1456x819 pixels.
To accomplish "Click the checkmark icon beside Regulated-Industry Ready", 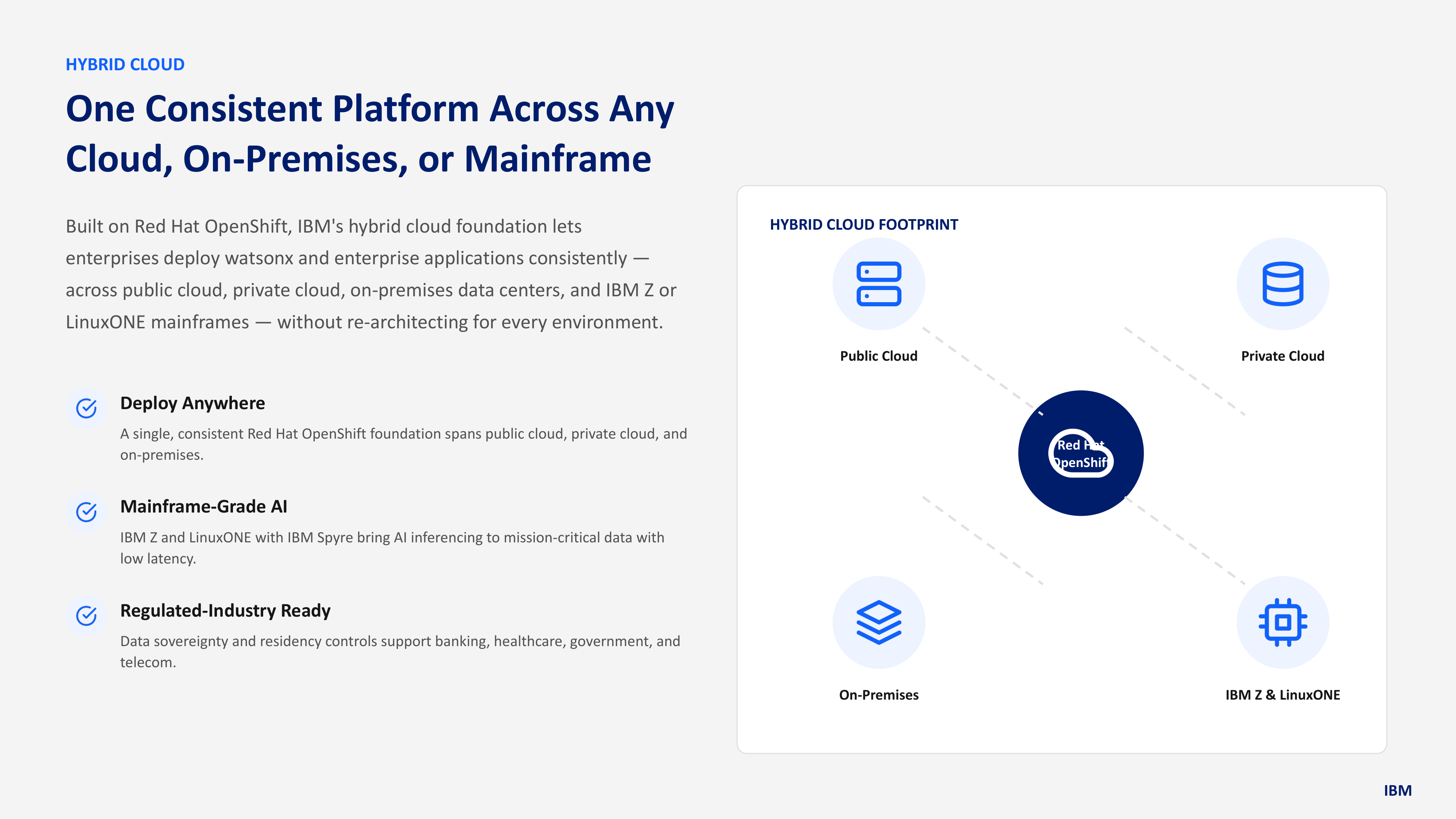I will pyautogui.click(x=87, y=616).
